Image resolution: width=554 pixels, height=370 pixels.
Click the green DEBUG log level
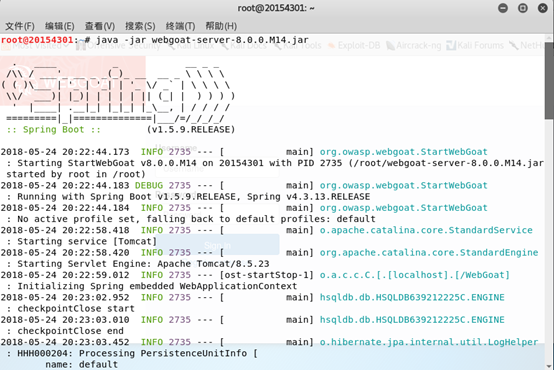pyautogui.click(x=149, y=186)
